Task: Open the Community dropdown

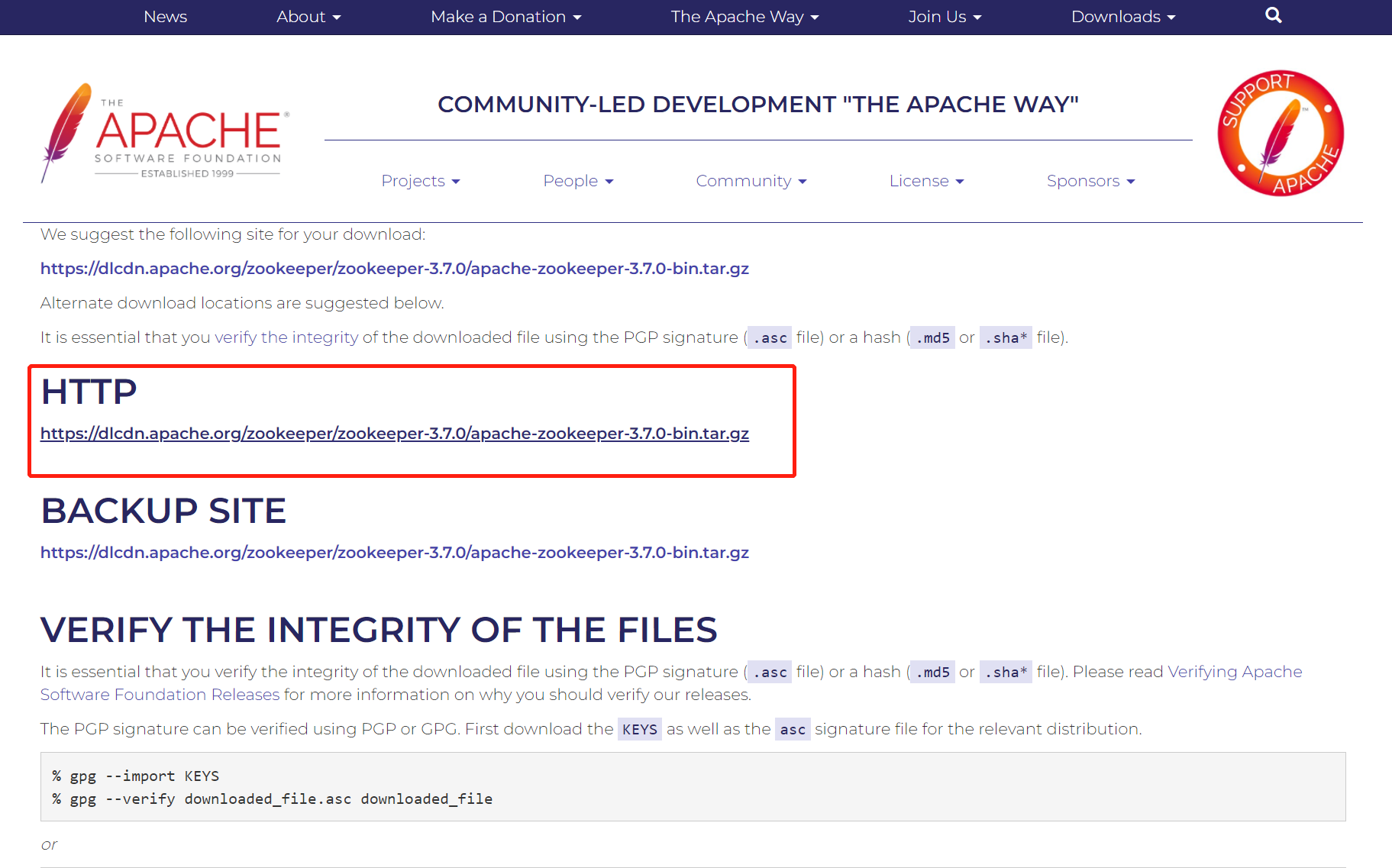Action: 751,181
